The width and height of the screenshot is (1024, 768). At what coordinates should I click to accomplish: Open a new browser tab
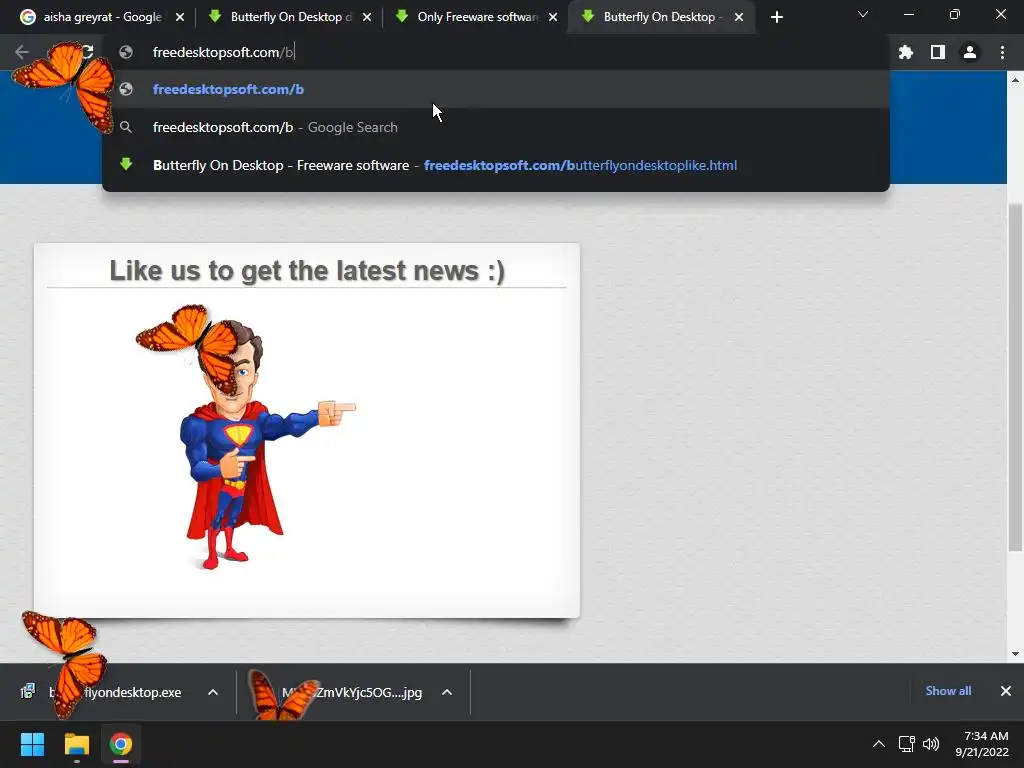coord(776,17)
